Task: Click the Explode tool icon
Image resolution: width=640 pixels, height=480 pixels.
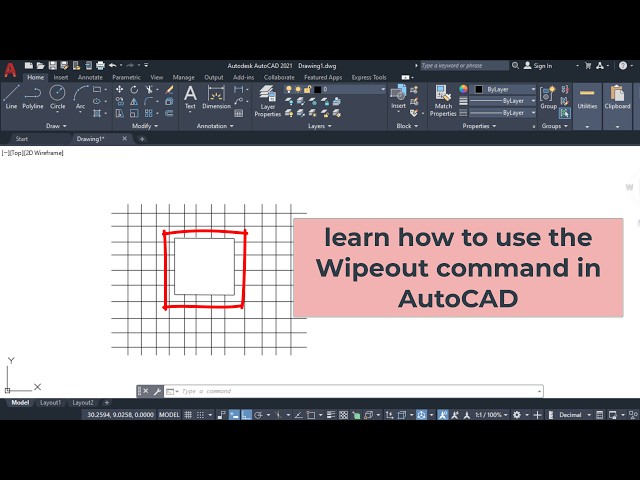Action: coord(169,101)
